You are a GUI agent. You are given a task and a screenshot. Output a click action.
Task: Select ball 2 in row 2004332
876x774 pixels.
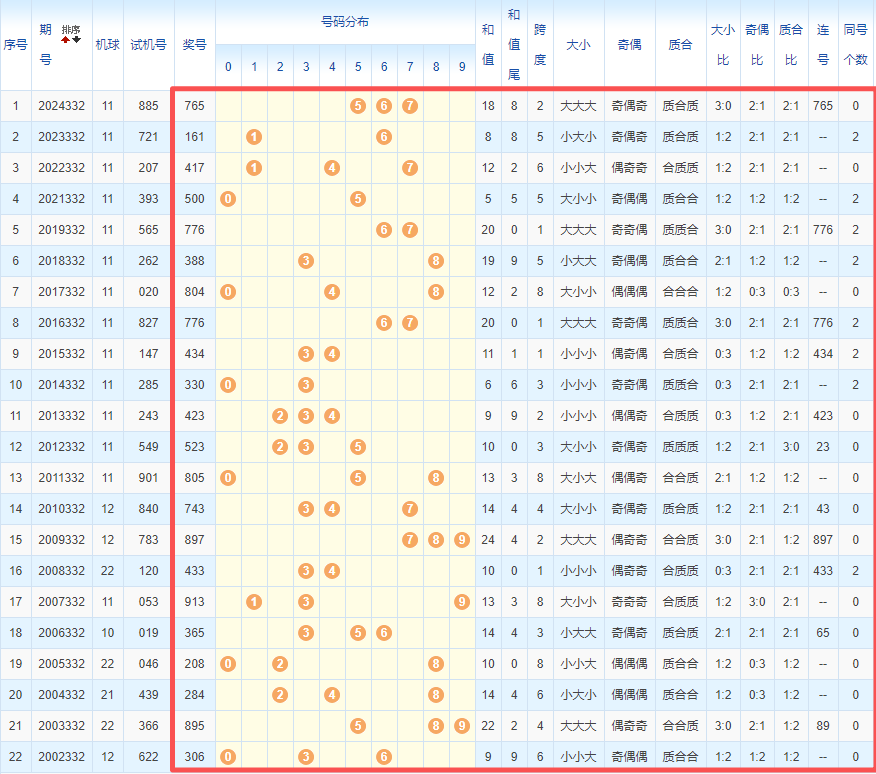click(280, 695)
